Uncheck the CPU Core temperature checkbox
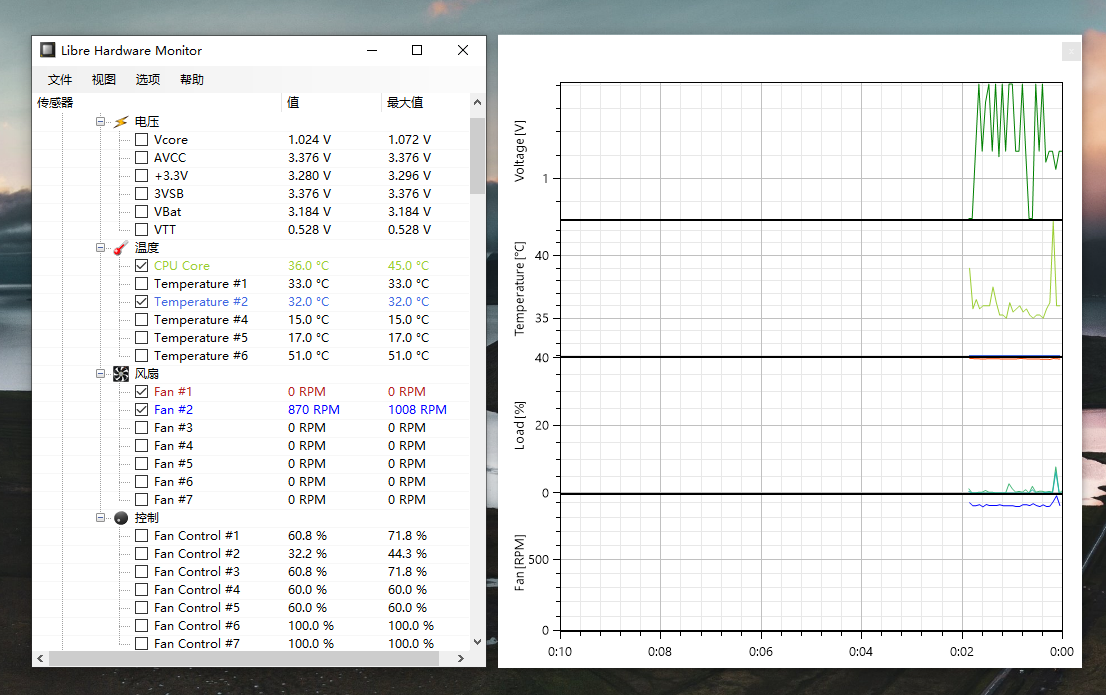Image resolution: width=1106 pixels, height=695 pixels. [x=142, y=266]
